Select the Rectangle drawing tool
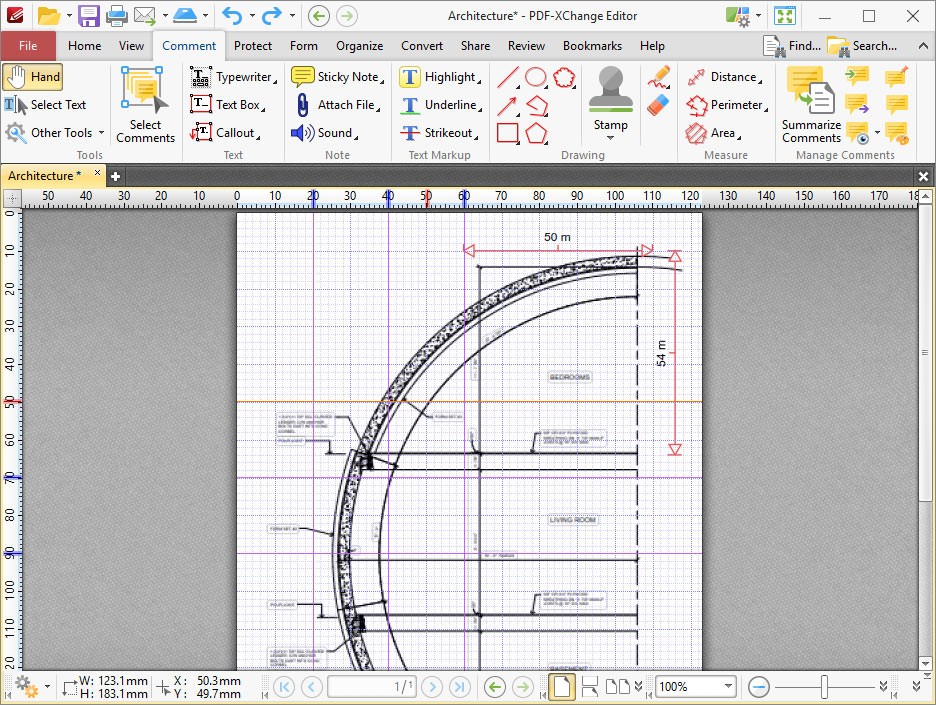This screenshot has width=936, height=705. tap(507, 133)
